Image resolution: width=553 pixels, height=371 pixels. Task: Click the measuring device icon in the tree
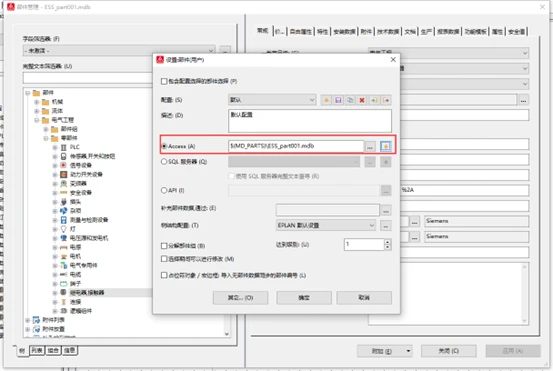(63, 220)
